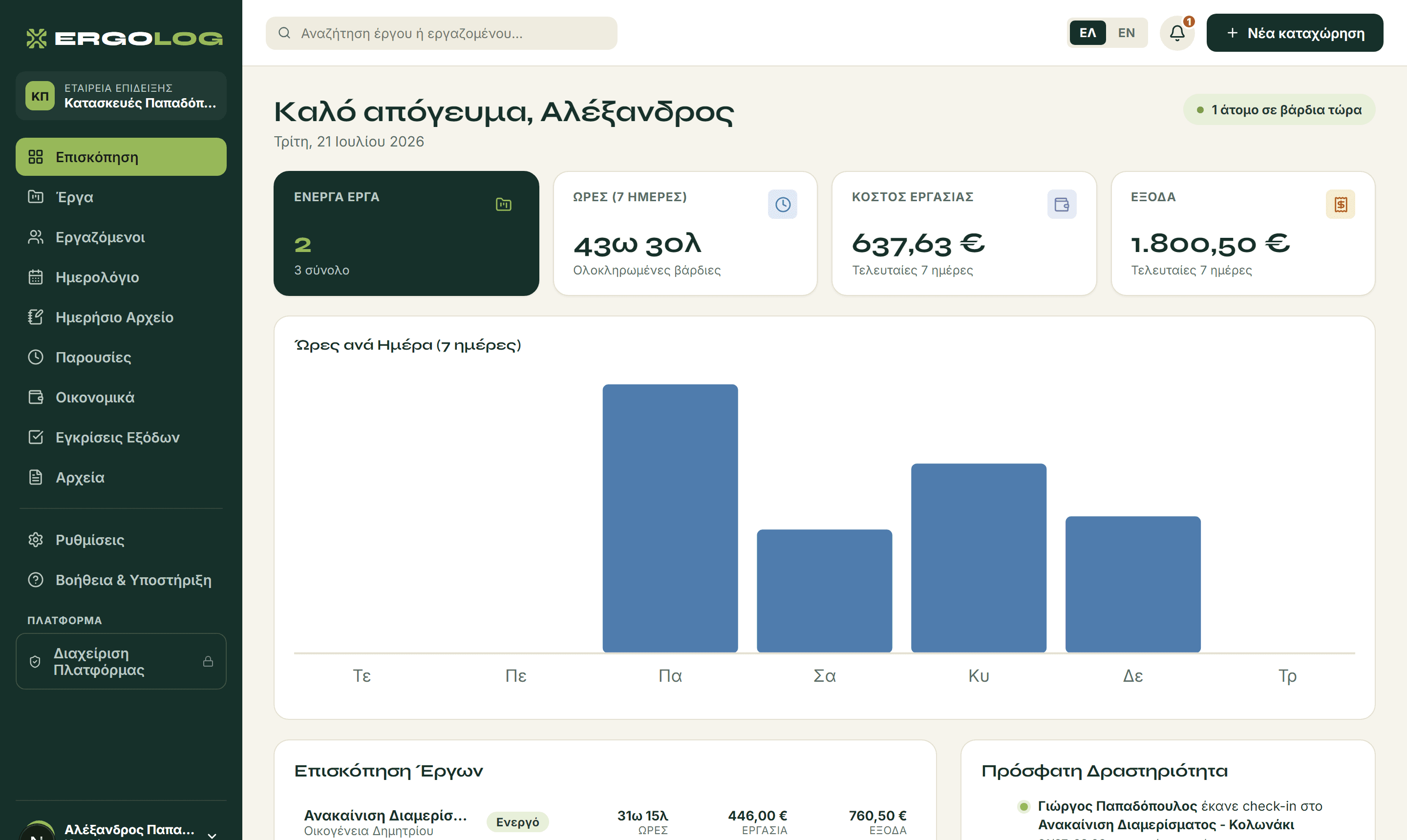The image size is (1407, 840).
Task: Open the Παρουσίες section
Action: [121, 357]
